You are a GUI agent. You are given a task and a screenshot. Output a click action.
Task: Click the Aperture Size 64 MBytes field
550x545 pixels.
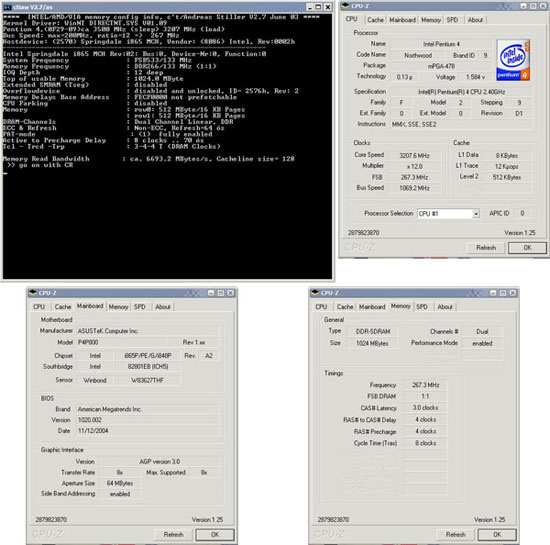(120, 483)
